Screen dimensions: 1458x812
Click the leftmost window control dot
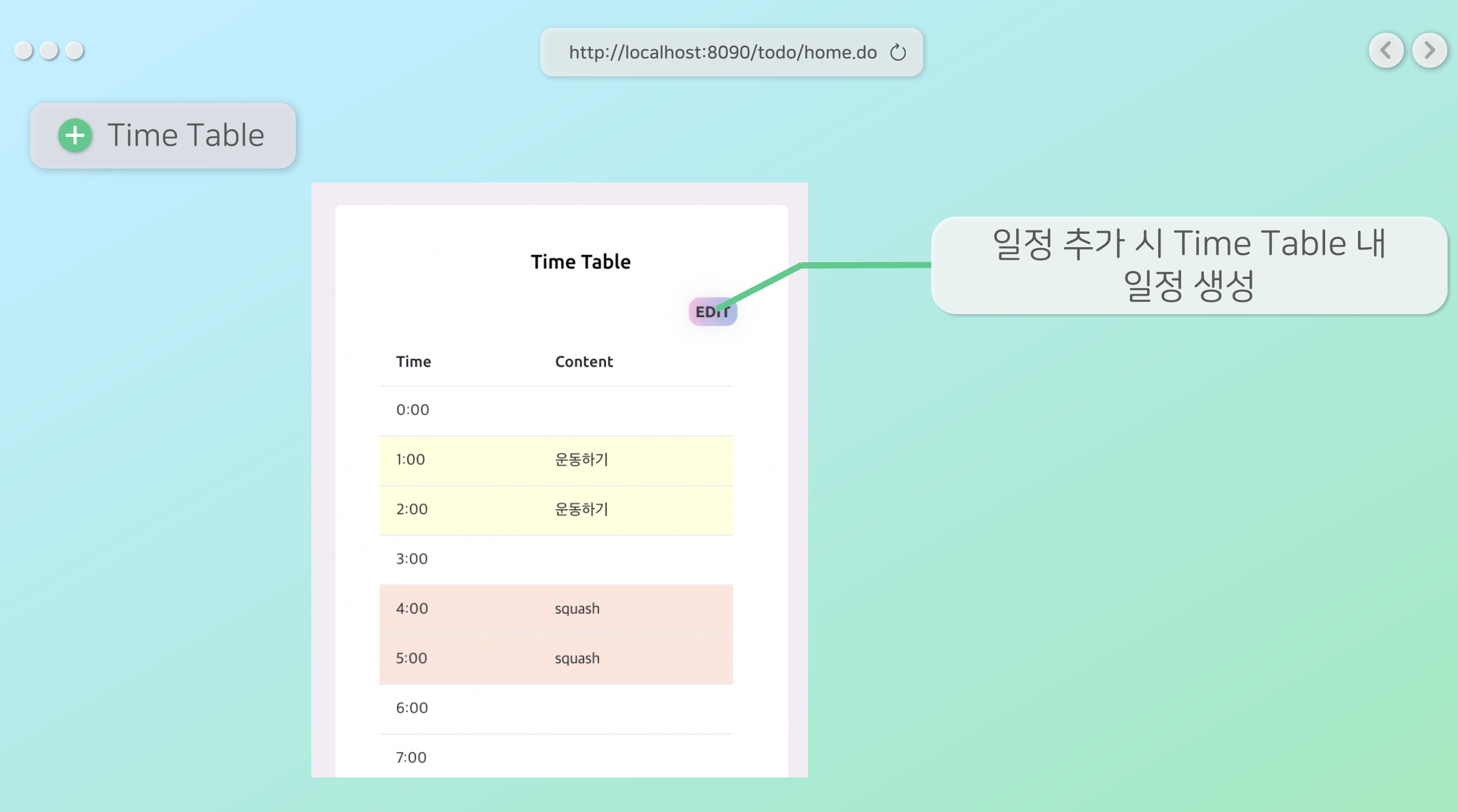click(x=24, y=51)
